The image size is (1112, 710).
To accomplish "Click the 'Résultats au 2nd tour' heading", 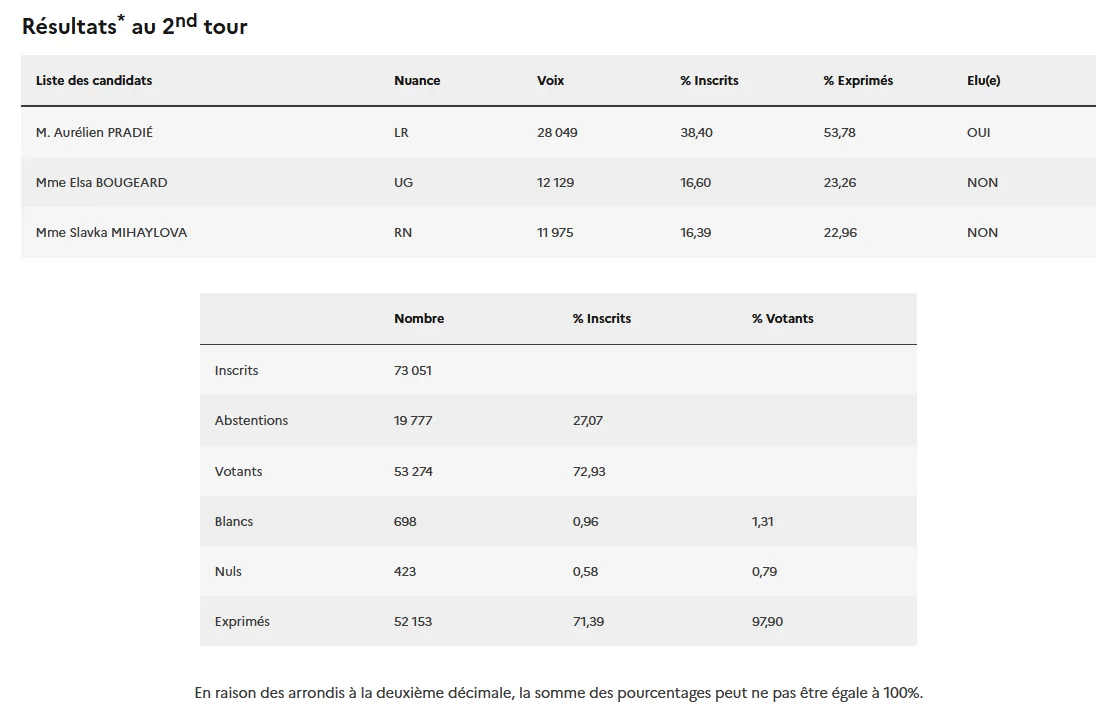I will 134,25.
